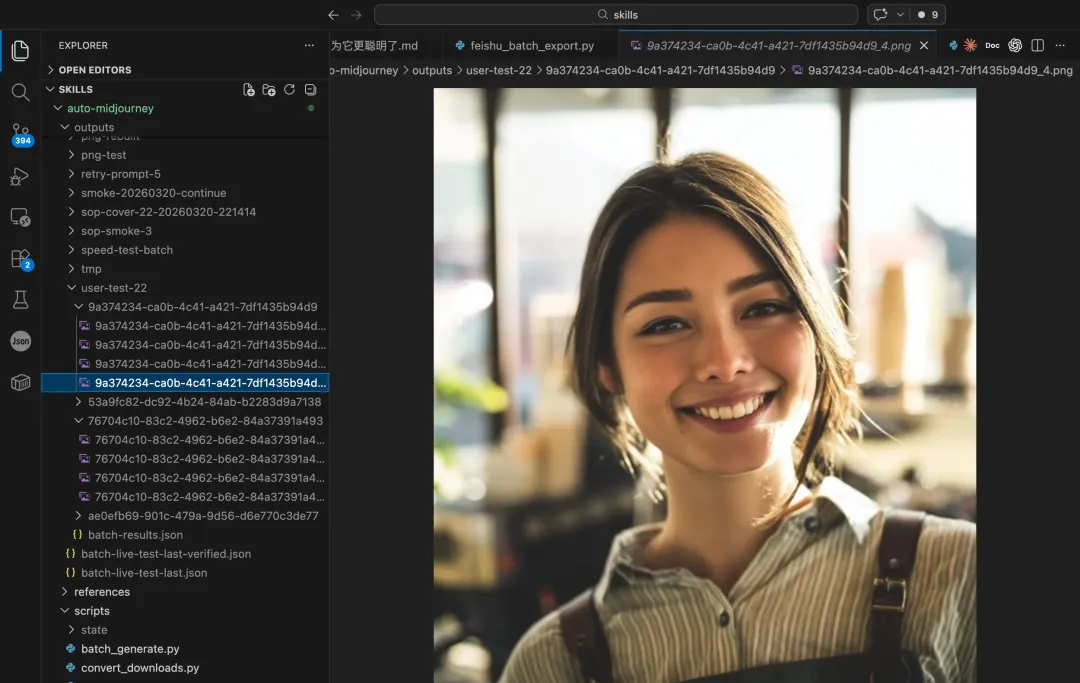Collapse the user-test-22 folder
1080x683 pixels.
[113, 288]
